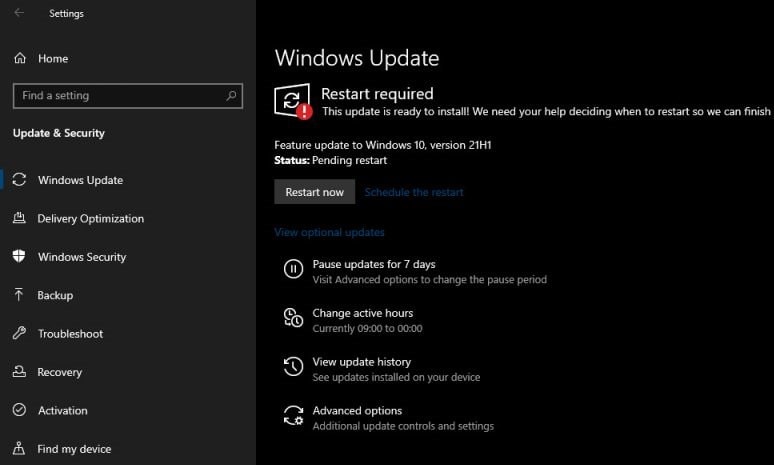Go to Home in sidebar

(x=53, y=58)
